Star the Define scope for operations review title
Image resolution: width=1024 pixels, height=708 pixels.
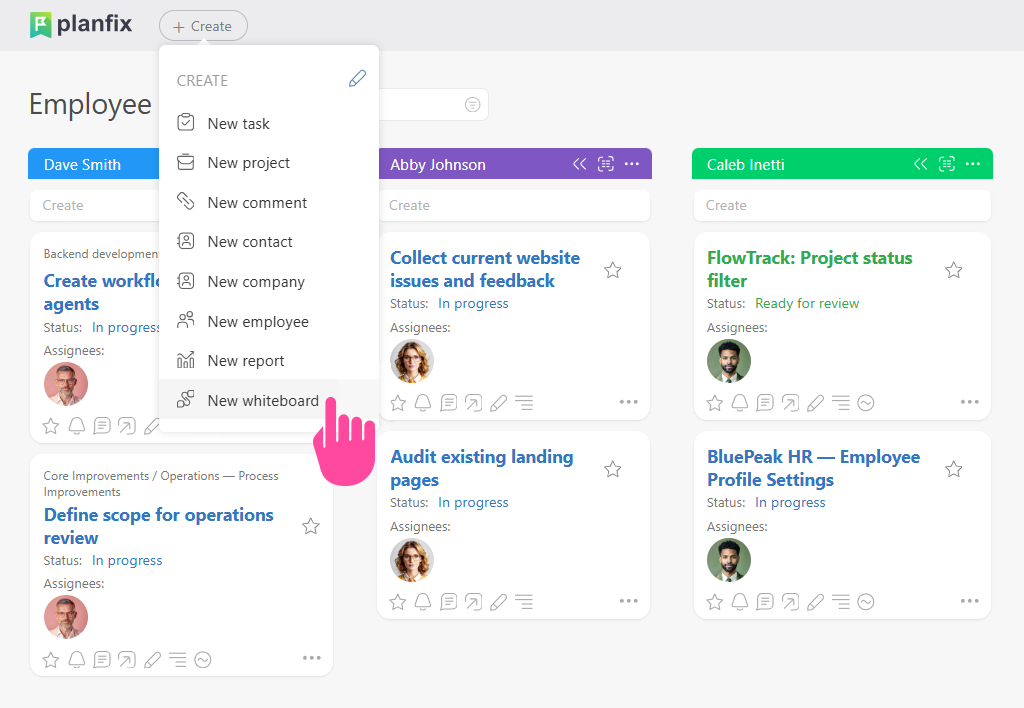point(311,526)
